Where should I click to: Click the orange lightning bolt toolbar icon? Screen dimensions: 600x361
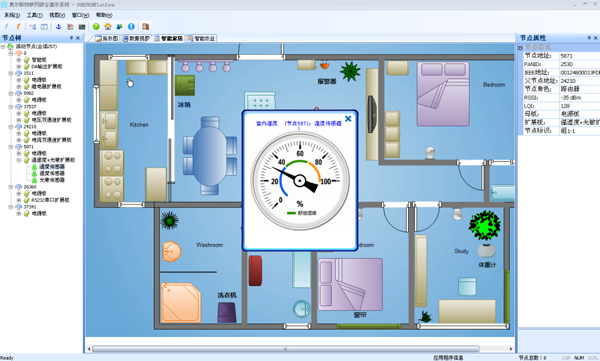pos(18,26)
